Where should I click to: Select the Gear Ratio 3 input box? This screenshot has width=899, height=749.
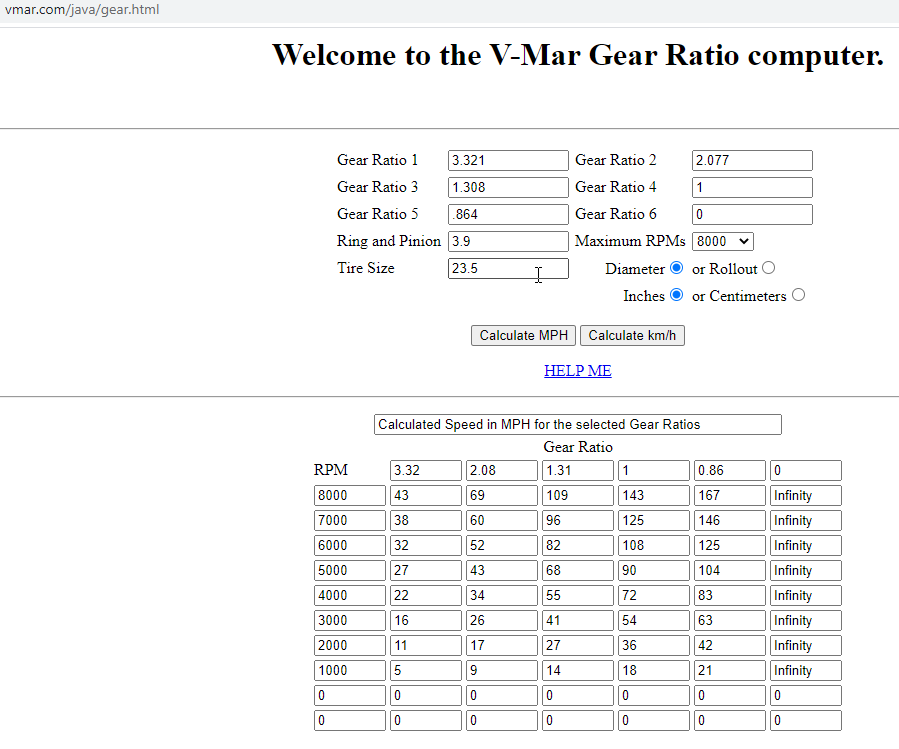pos(508,188)
